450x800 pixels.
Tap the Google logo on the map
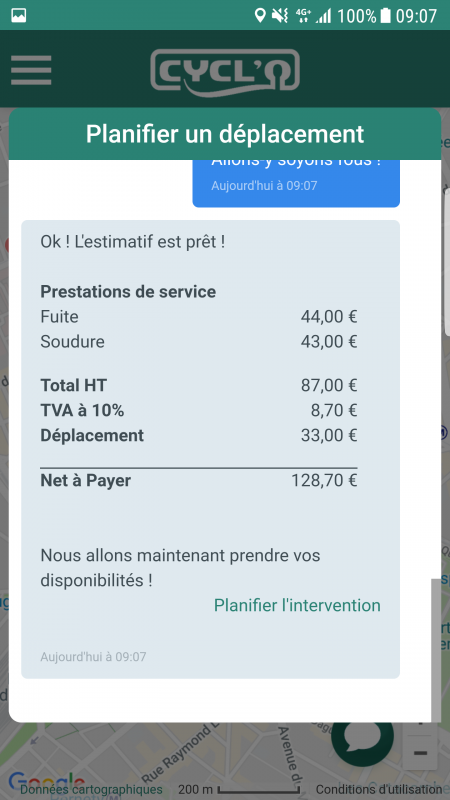point(47,780)
